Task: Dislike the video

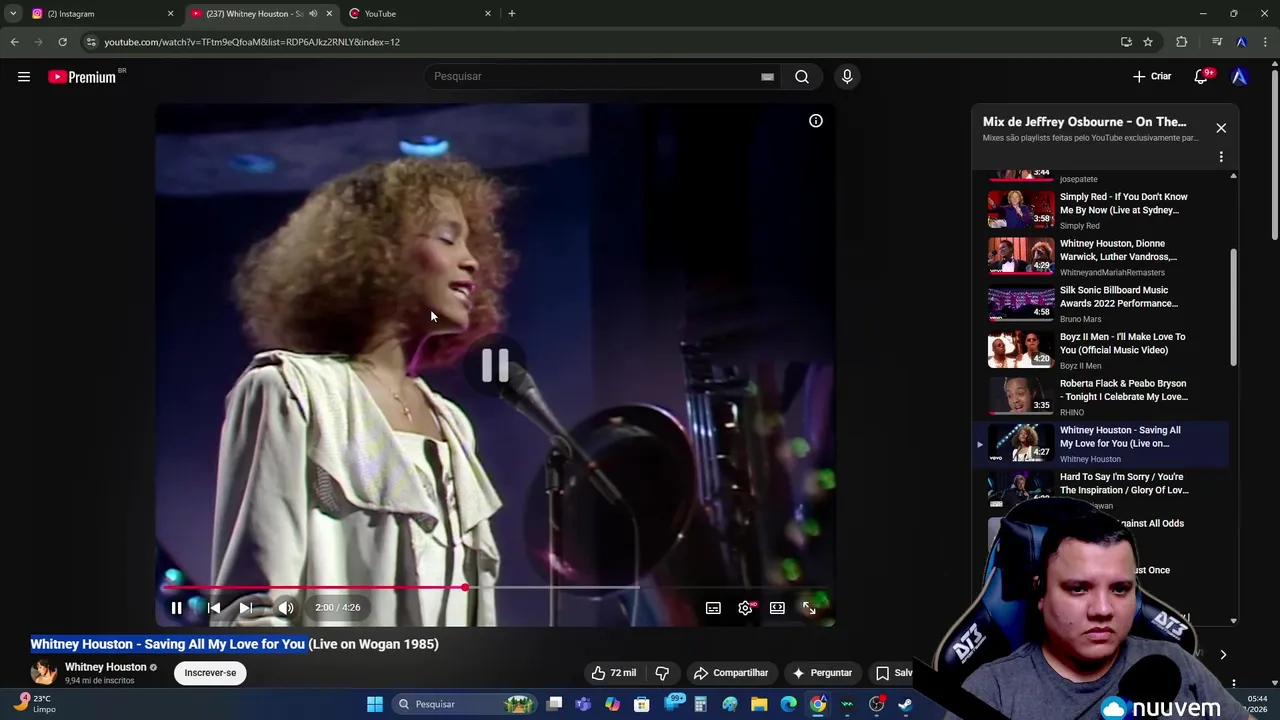Action: pyautogui.click(x=662, y=673)
